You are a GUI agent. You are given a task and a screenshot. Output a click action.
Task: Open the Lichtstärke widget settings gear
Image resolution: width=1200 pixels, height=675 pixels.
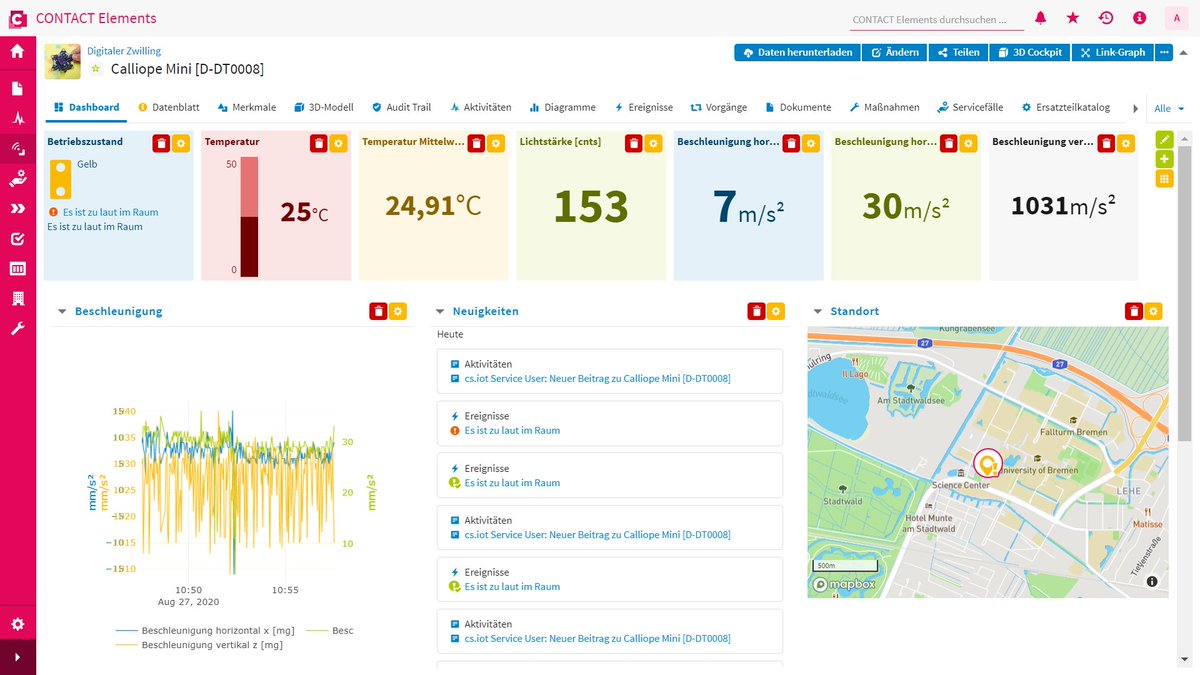point(651,143)
